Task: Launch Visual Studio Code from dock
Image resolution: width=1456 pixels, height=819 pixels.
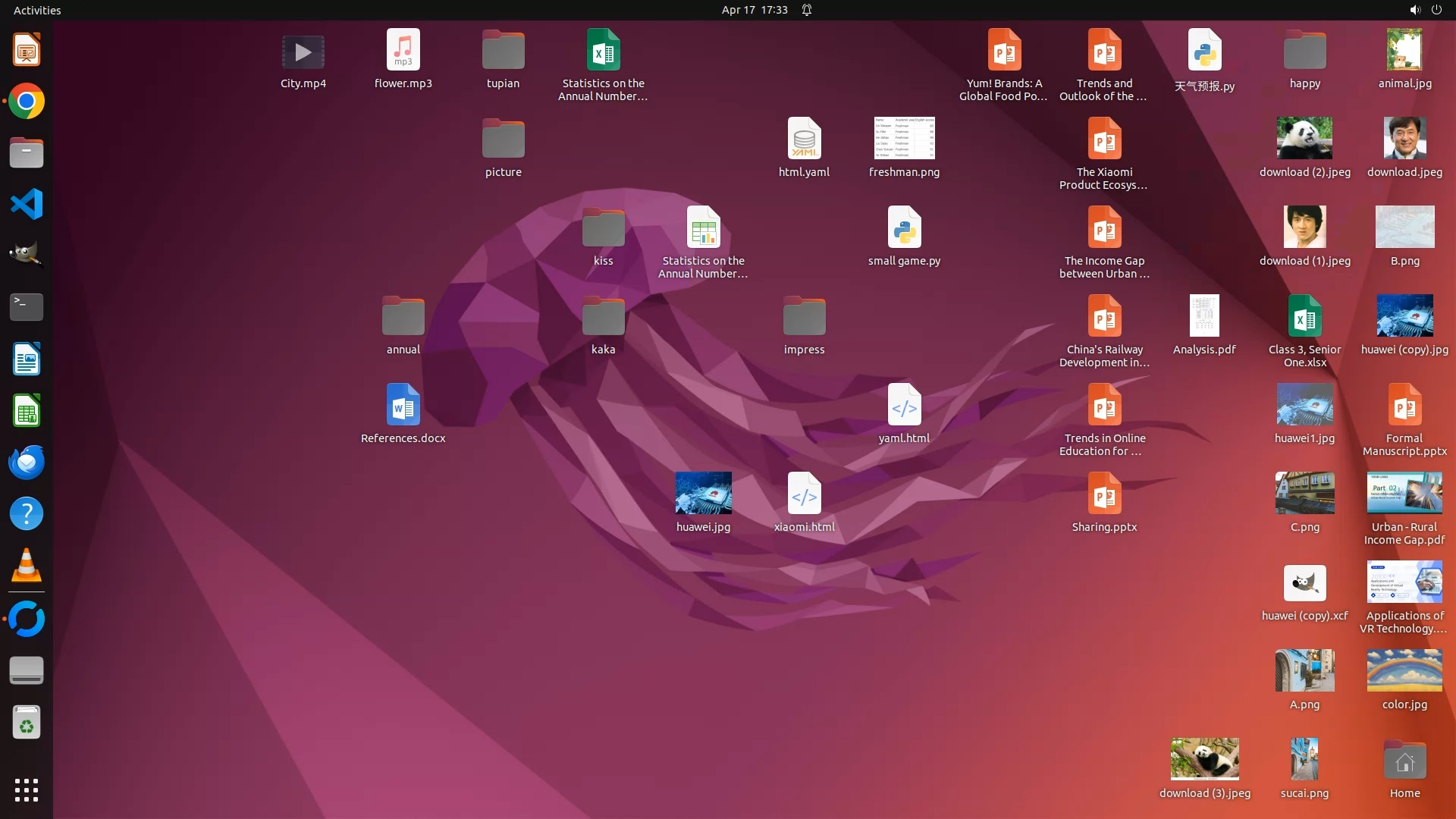Action: point(27,205)
